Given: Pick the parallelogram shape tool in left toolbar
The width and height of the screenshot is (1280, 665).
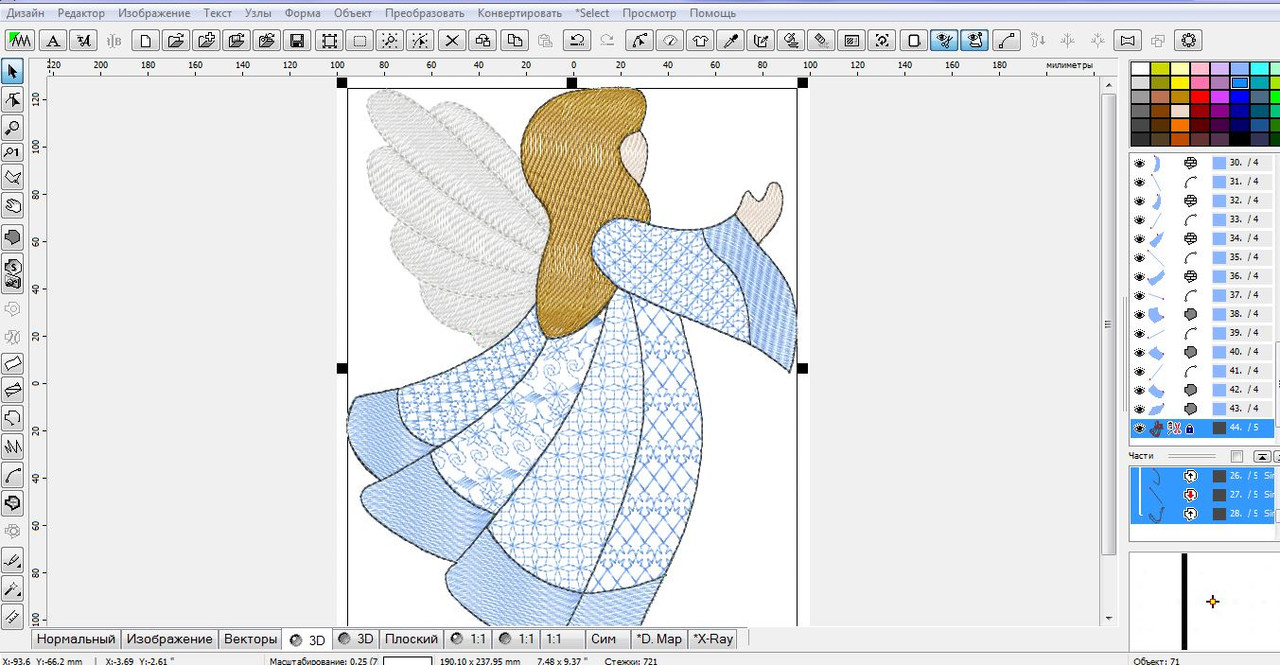Looking at the screenshot, I should (x=13, y=362).
